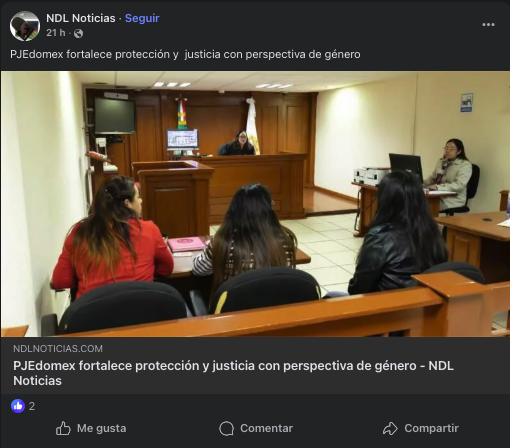Follow the page with Seguir
510x448 pixels.
tap(142, 18)
